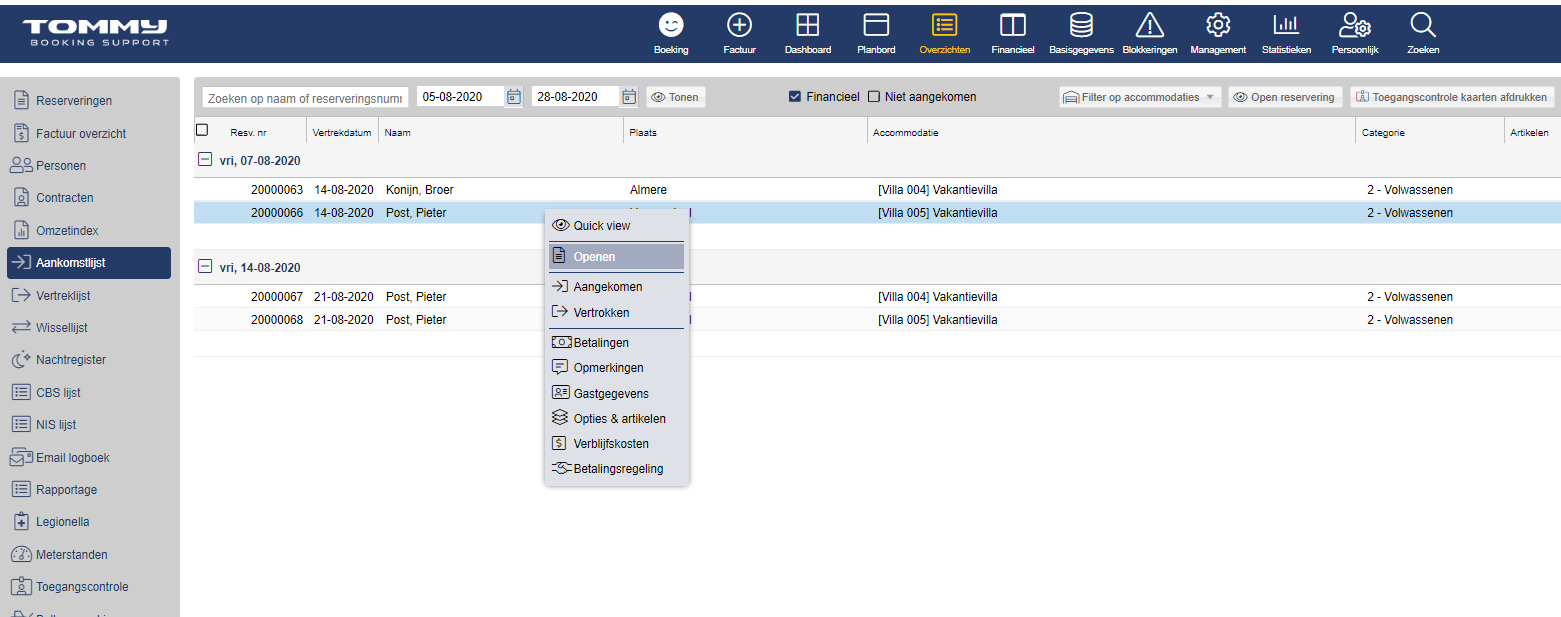The height and width of the screenshot is (617, 1561).
Task: Open calendar picker for start date 05-08-2020
Action: coord(514,97)
